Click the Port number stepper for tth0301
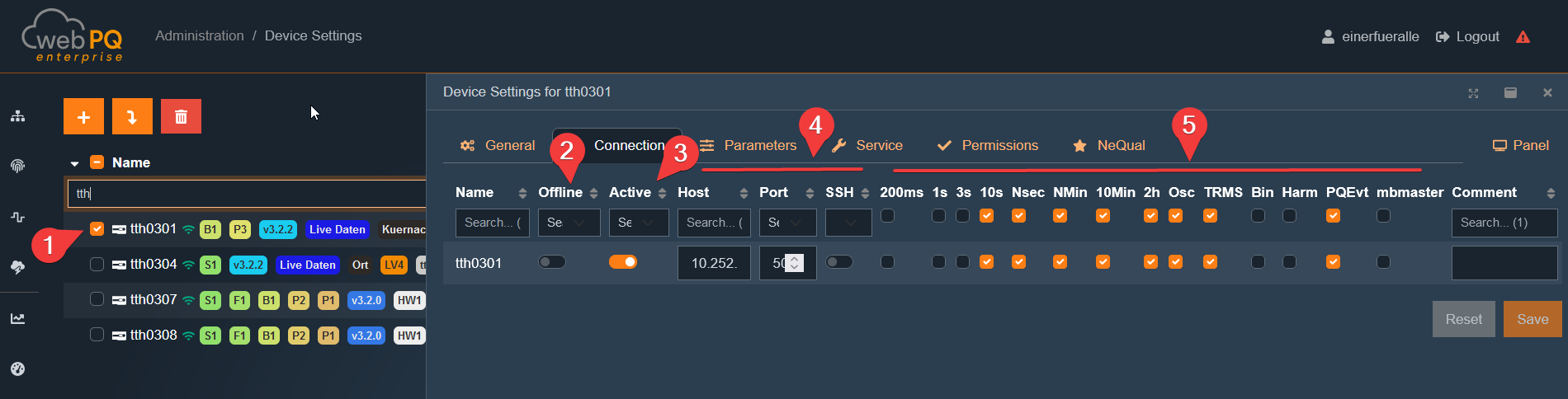The image size is (1568, 399). click(794, 263)
